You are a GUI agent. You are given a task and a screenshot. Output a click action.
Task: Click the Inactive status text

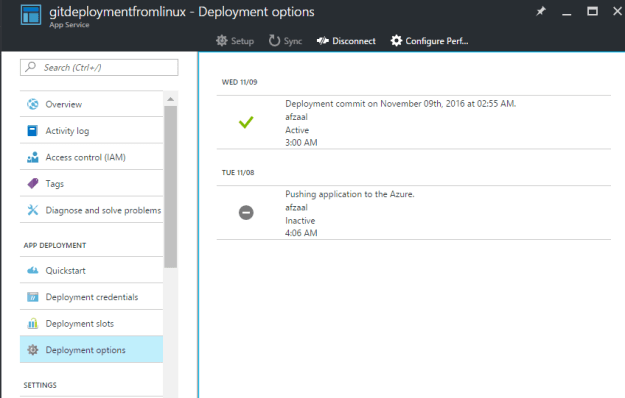point(300,221)
